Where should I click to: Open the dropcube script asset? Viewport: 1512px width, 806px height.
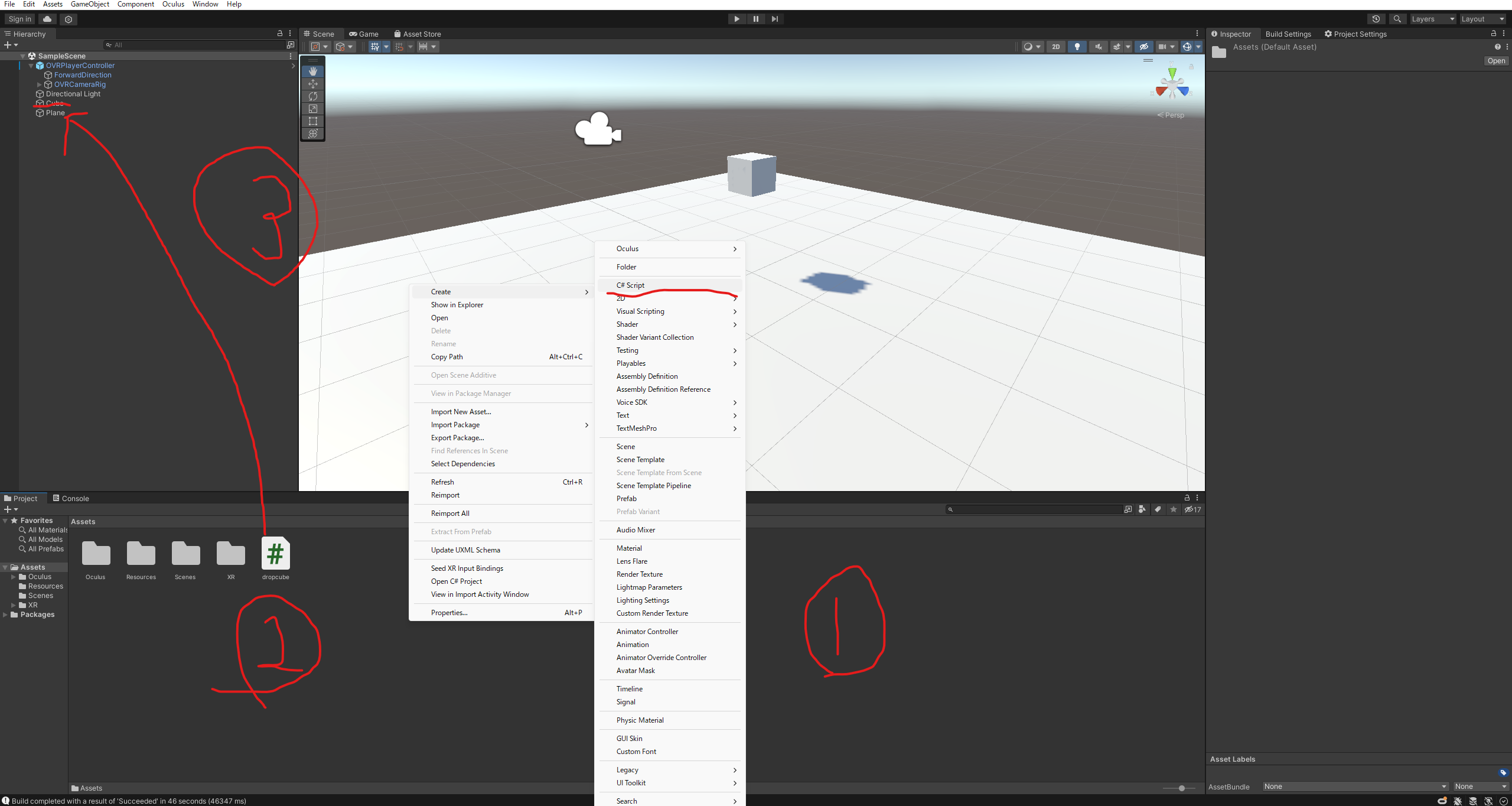275,554
